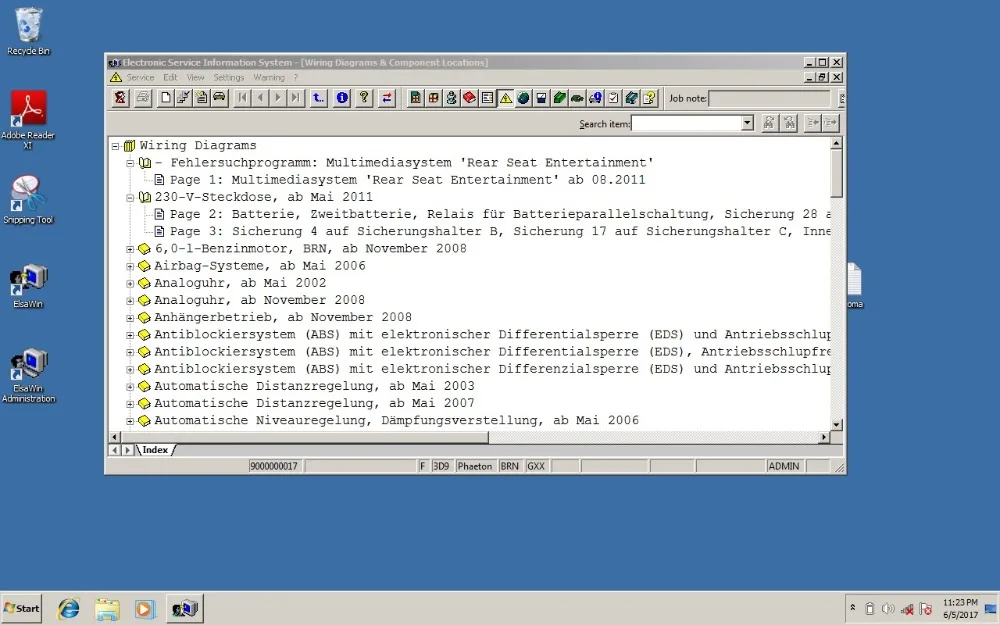Click the horizontal scrollbar thumb
Viewport: 1000px width, 625px height.
point(304,437)
